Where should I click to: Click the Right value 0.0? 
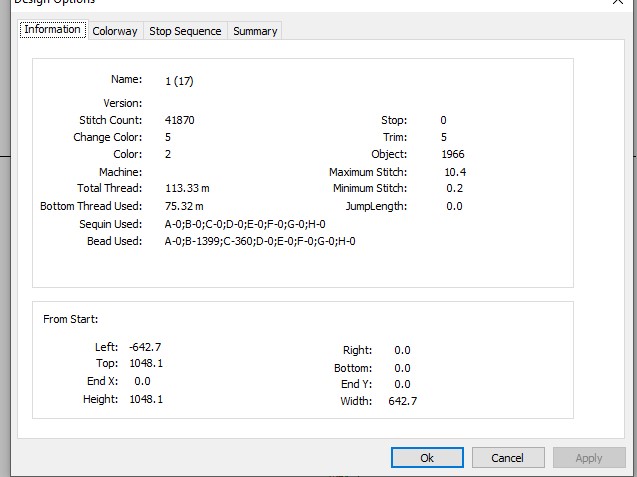coord(402,350)
